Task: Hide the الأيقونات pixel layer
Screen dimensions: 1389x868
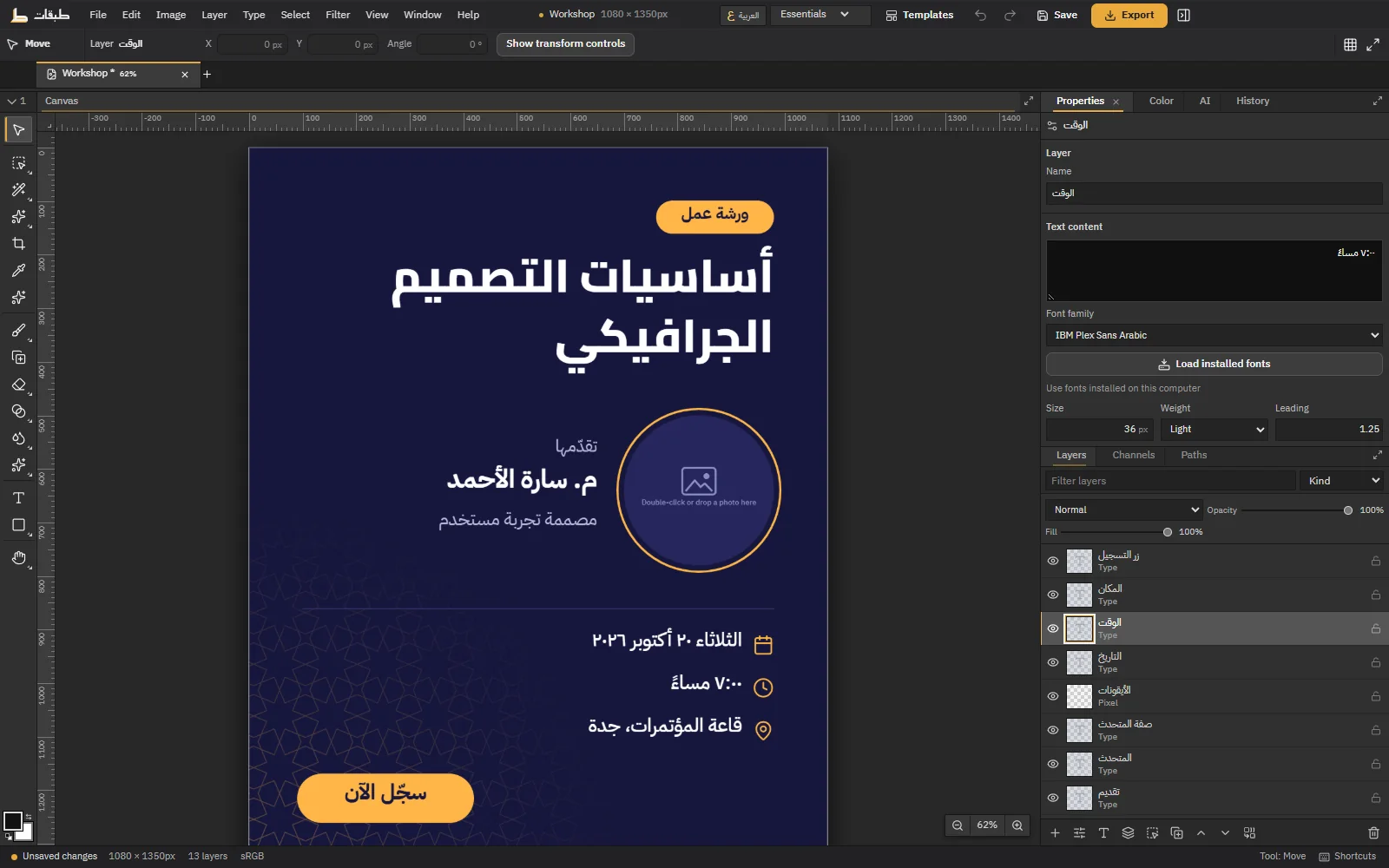Action: tap(1053, 696)
